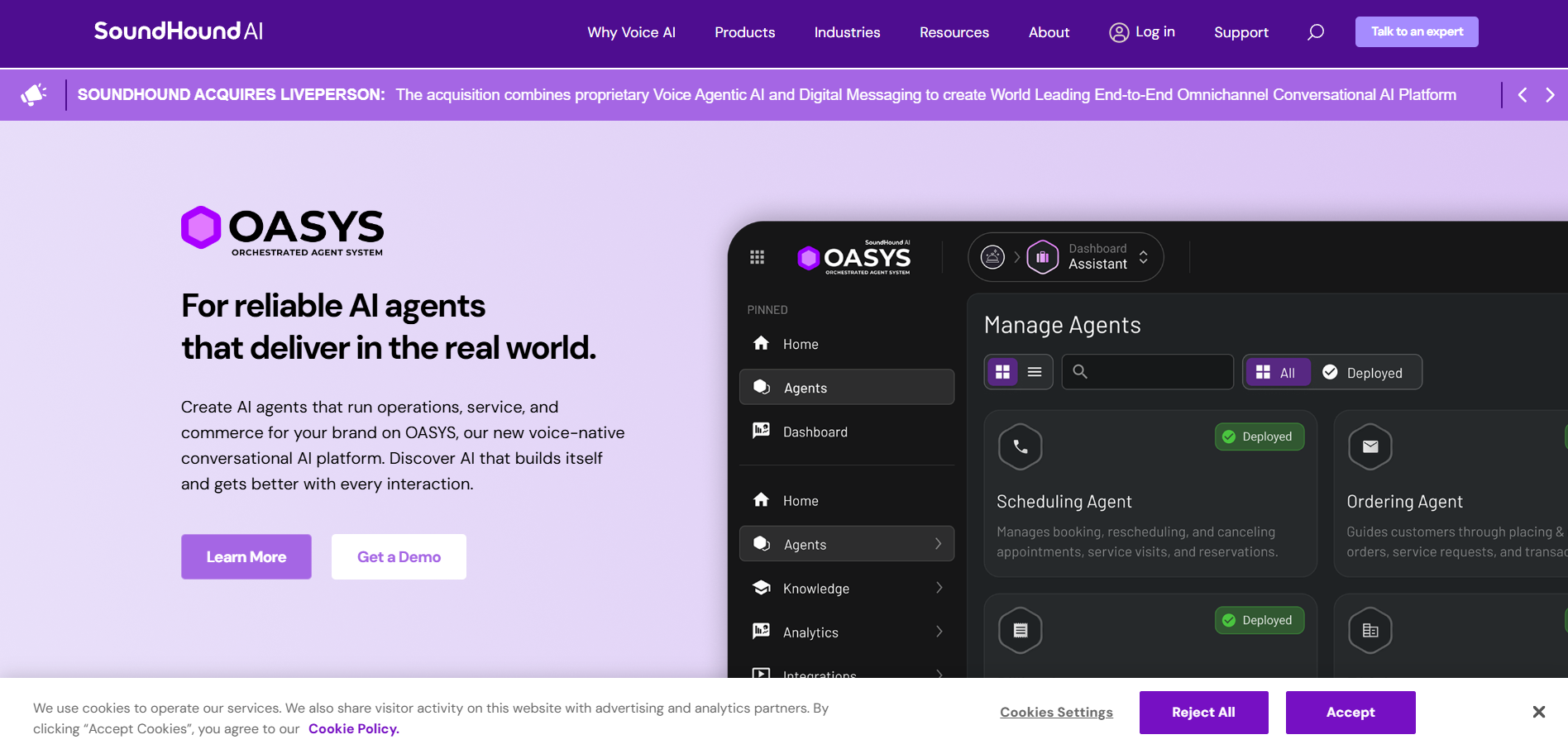Image resolution: width=1568 pixels, height=749 pixels.
Task: Expand the Agents sidebar section chevron
Action: (939, 544)
